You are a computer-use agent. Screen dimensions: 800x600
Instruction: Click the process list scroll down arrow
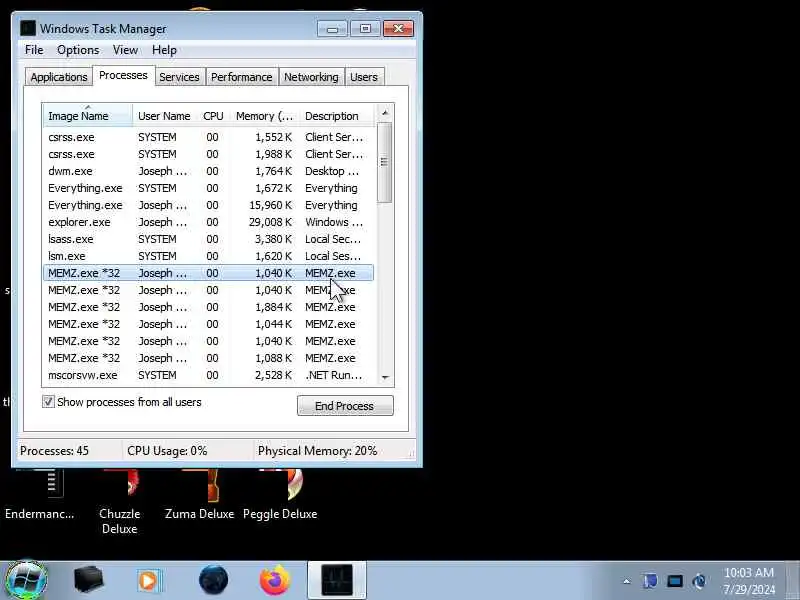(385, 377)
